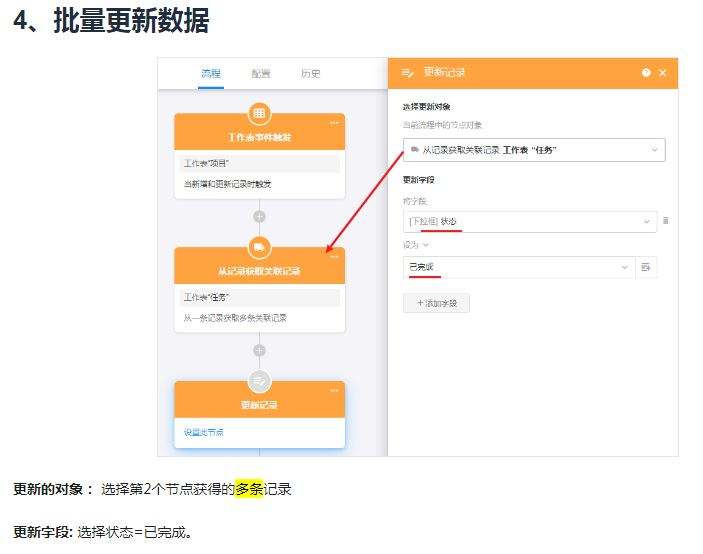Click the 当新增和更新记录时触发 text
The height and width of the screenshot is (554, 703).
pyautogui.click(x=227, y=184)
